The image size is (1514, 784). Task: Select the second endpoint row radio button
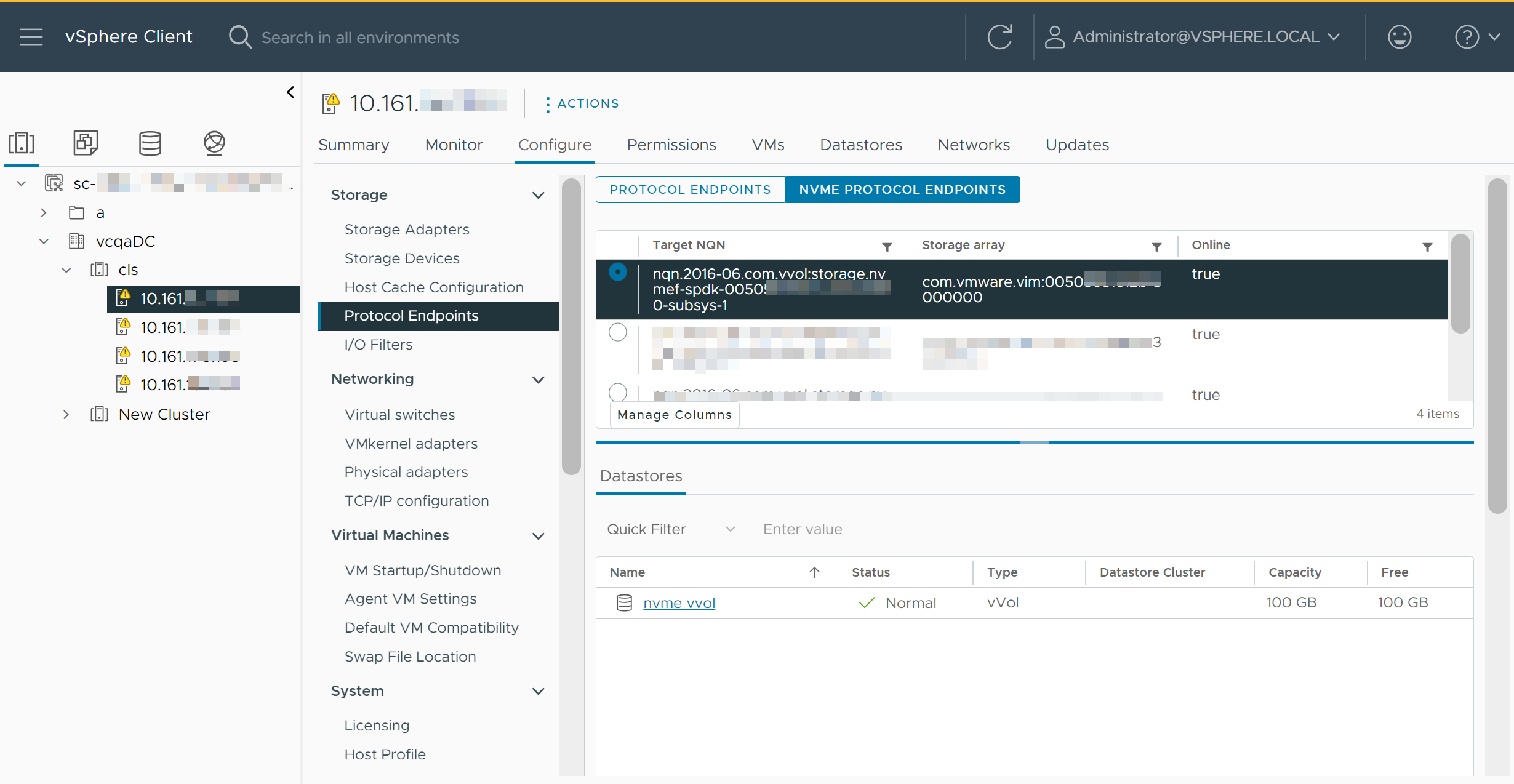pos(617,332)
